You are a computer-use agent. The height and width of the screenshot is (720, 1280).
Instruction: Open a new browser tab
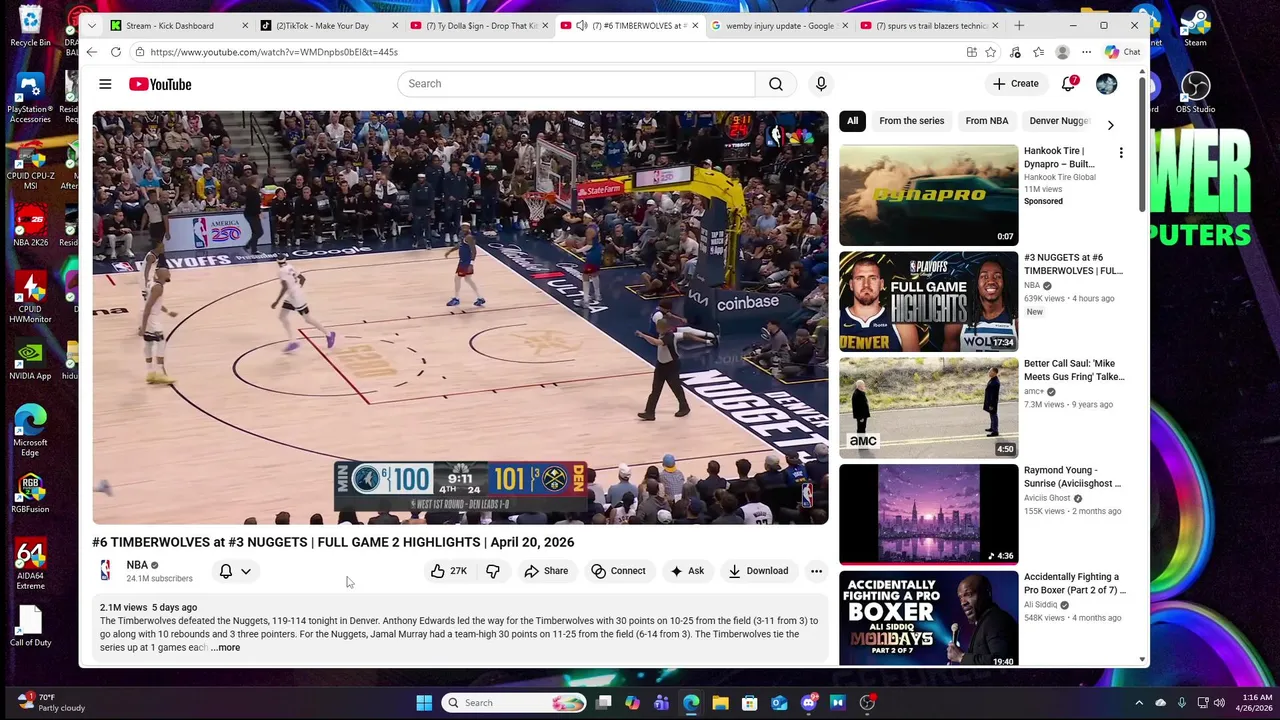click(1019, 25)
